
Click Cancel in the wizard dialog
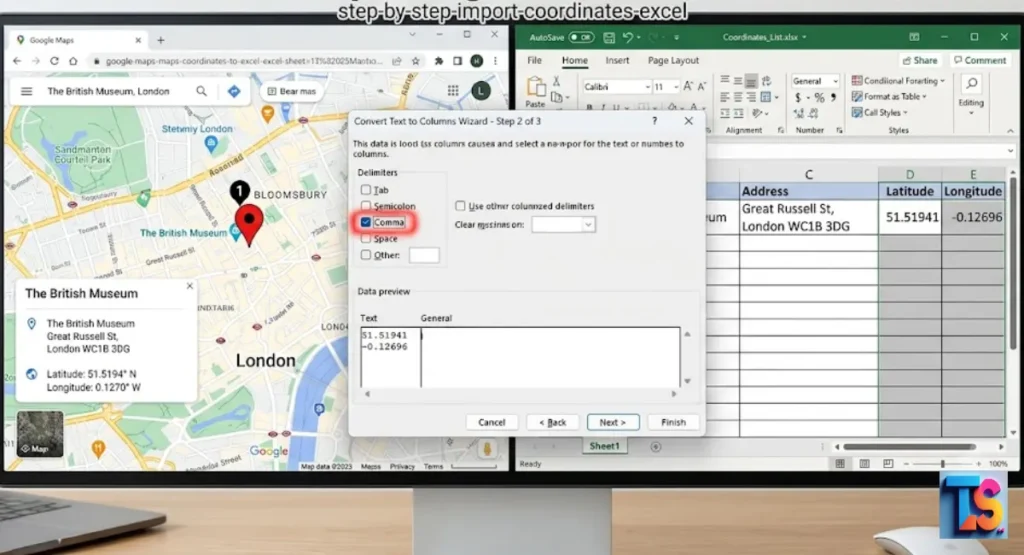coord(492,422)
